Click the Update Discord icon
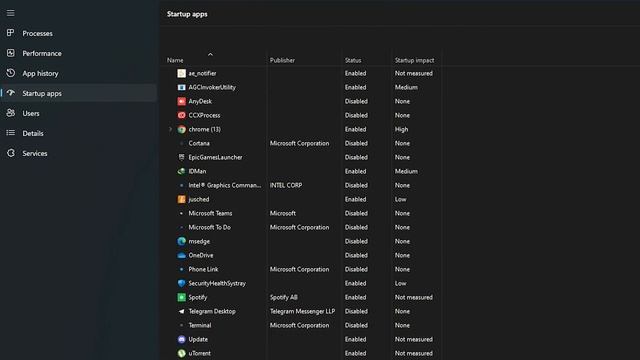This screenshot has width=640, height=360. (182, 339)
